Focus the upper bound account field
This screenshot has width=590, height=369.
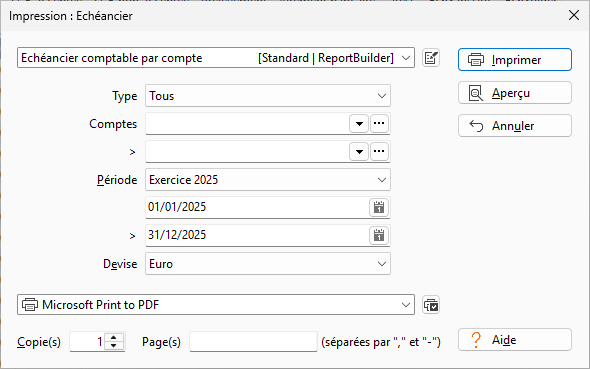(247, 152)
